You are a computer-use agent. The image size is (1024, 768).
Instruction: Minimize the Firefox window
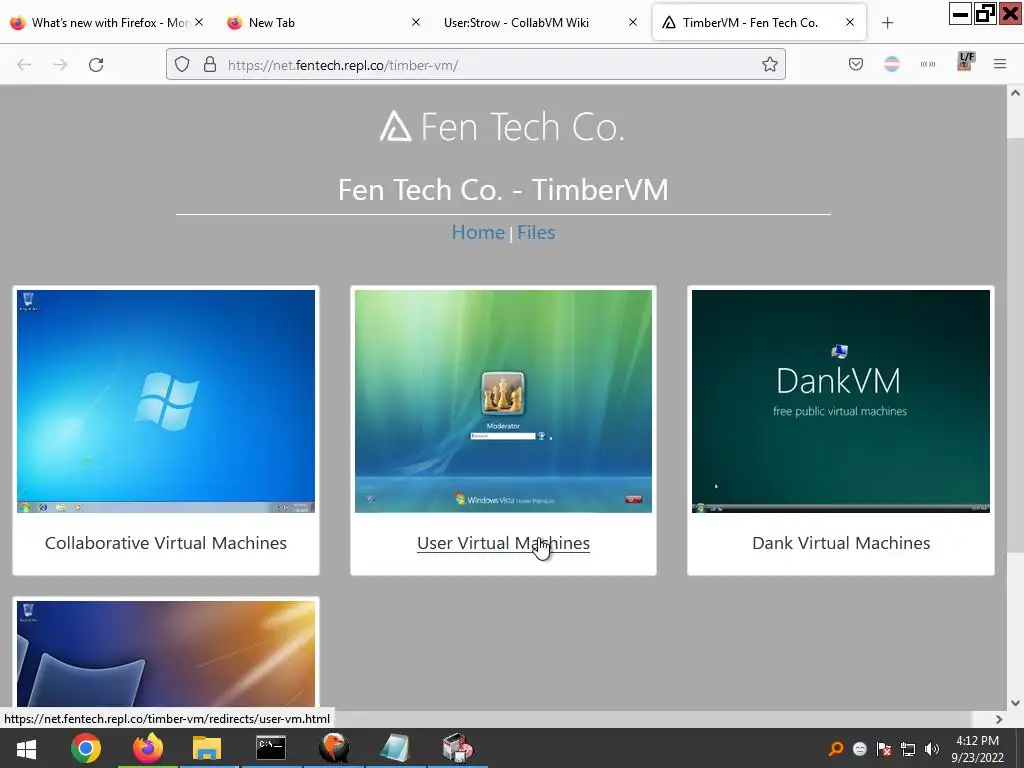pyautogui.click(x=961, y=14)
